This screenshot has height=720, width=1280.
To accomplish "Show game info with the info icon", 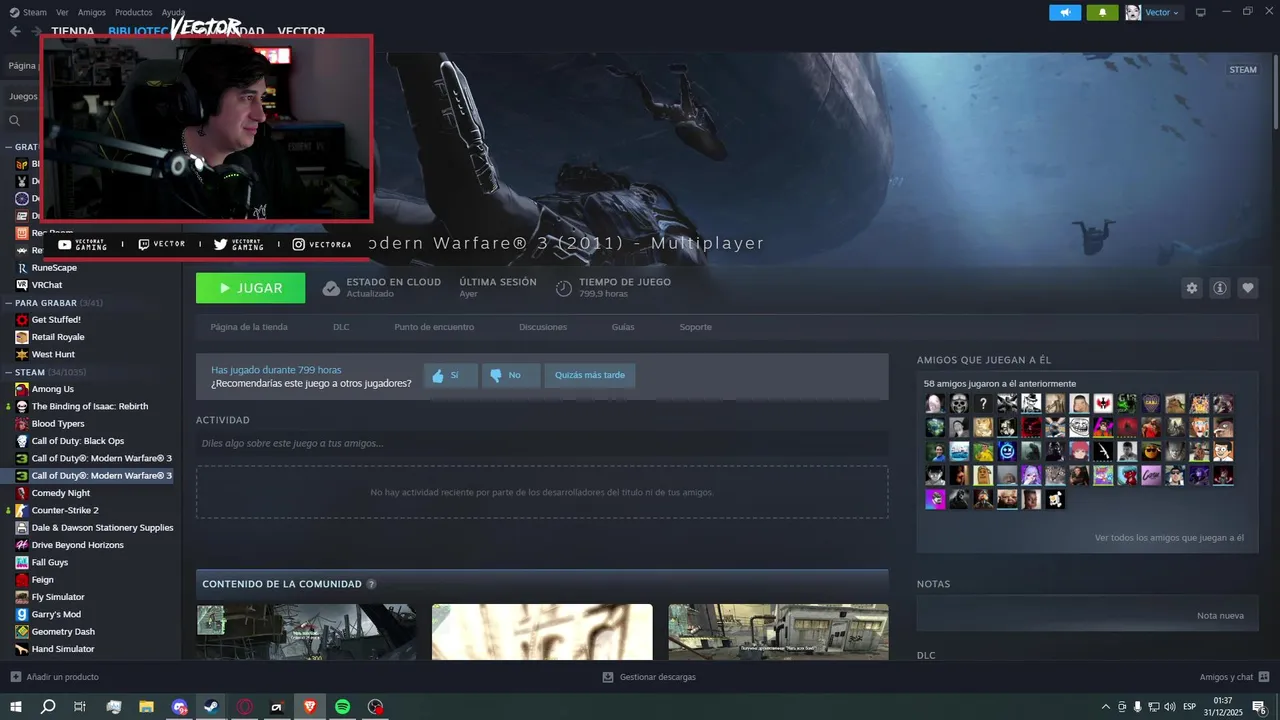I will click(x=1220, y=288).
